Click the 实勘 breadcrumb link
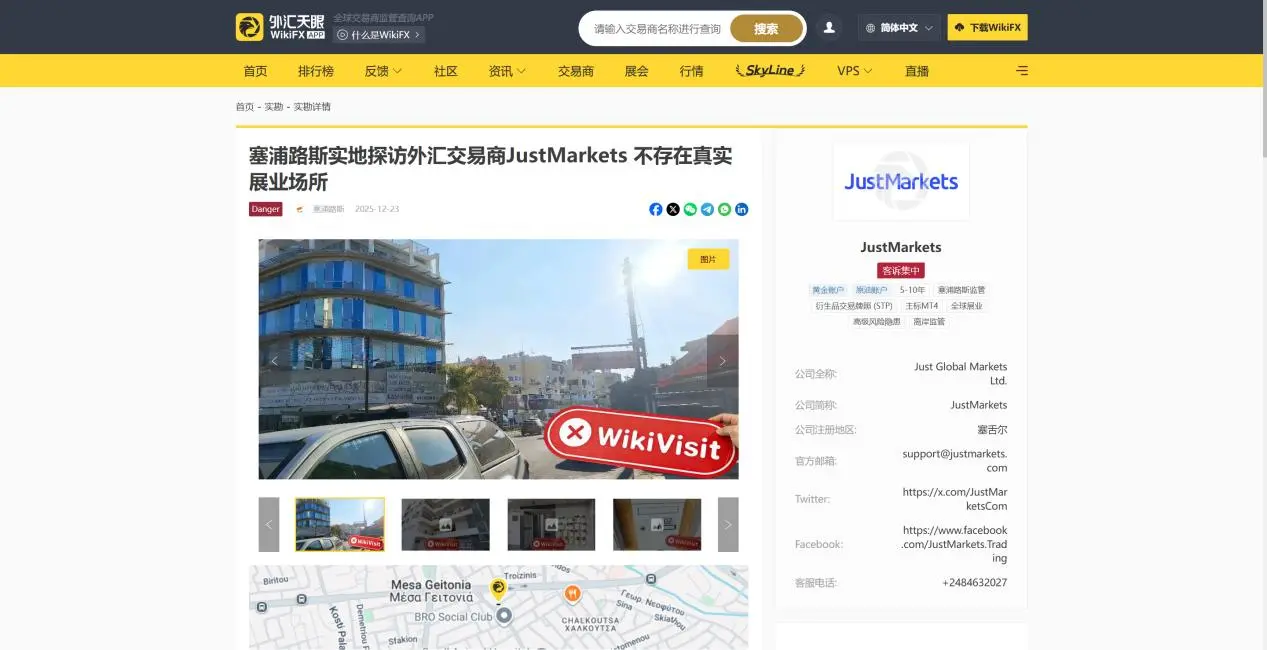The image size is (1267, 650). [273, 107]
